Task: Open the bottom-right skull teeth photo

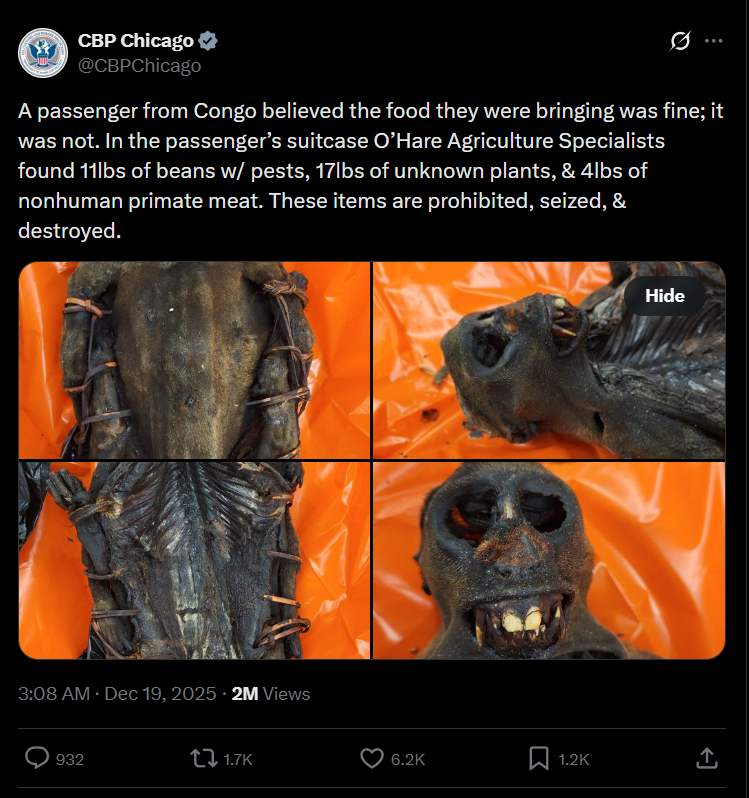Action: [549, 560]
